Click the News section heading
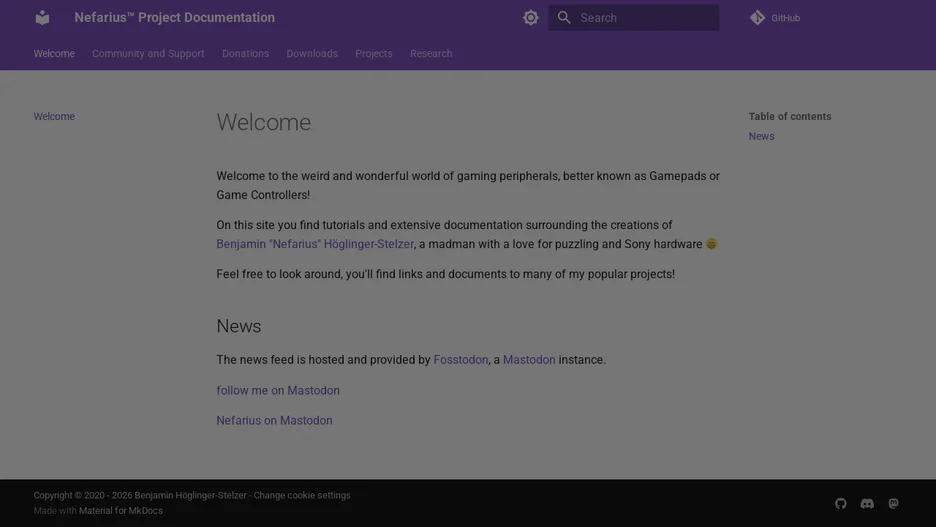936x527 pixels. [238, 326]
